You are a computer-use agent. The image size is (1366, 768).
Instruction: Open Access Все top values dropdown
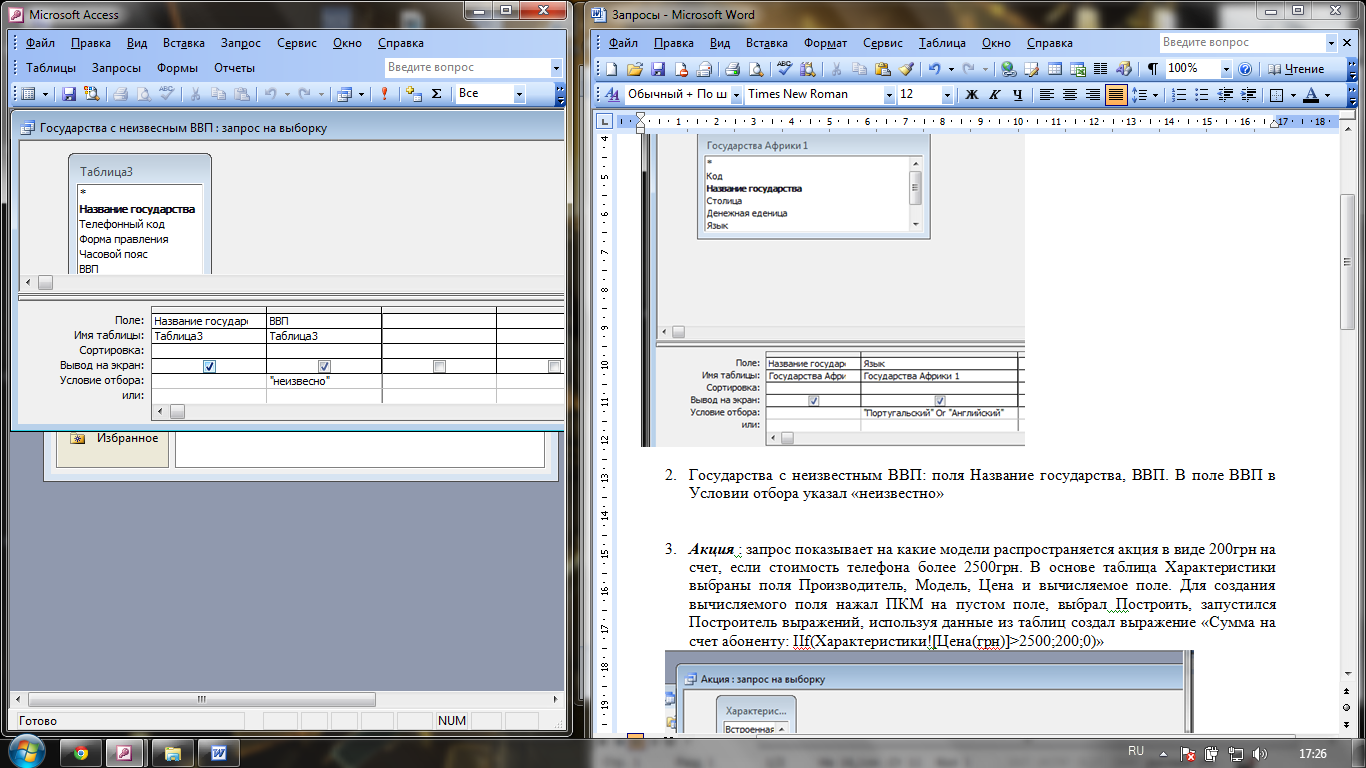(x=519, y=93)
